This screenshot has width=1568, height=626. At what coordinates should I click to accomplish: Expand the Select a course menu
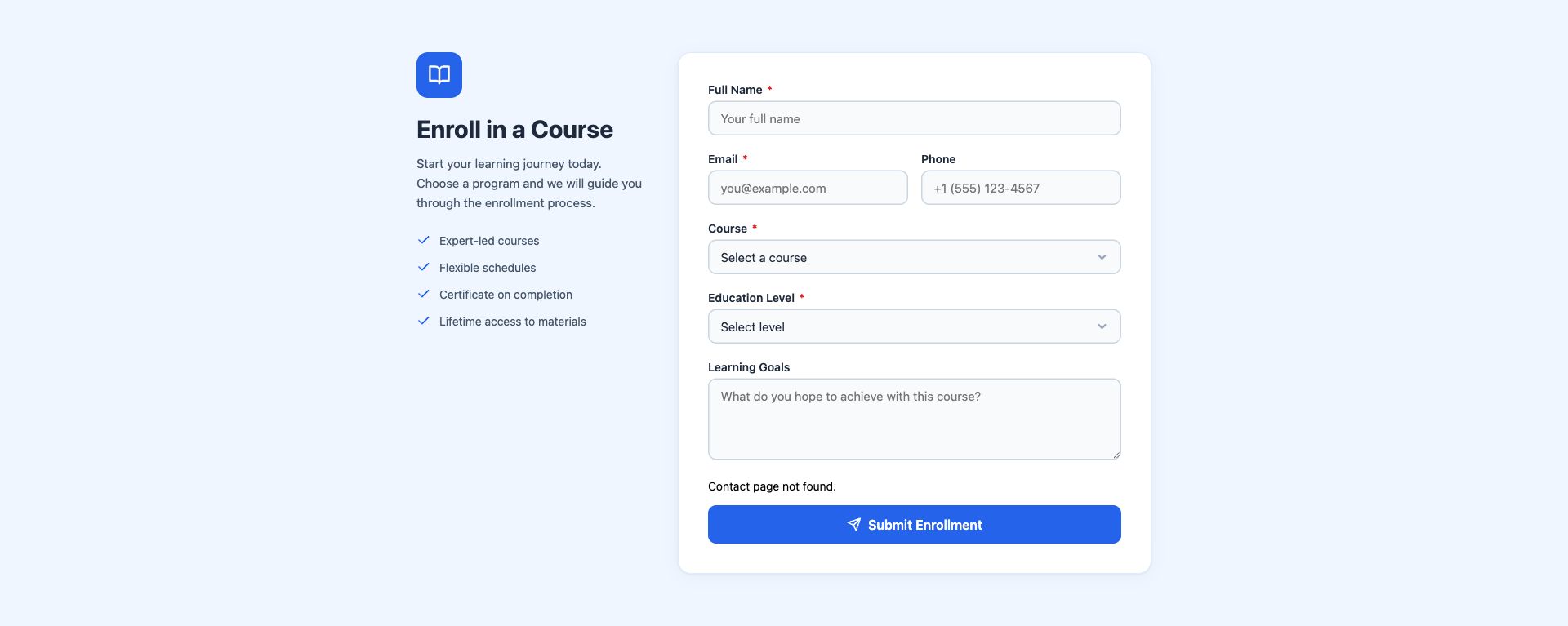(x=914, y=256)
